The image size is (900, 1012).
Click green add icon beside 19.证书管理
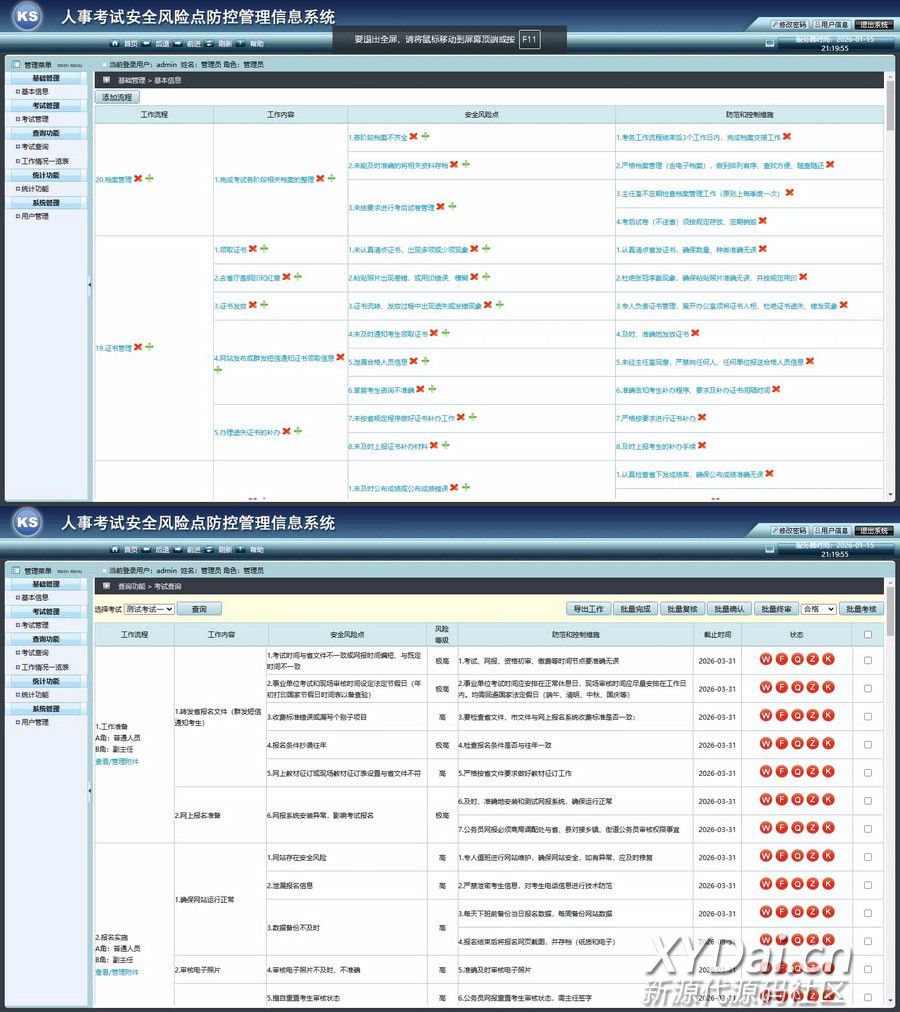click(x=150, y=347)
